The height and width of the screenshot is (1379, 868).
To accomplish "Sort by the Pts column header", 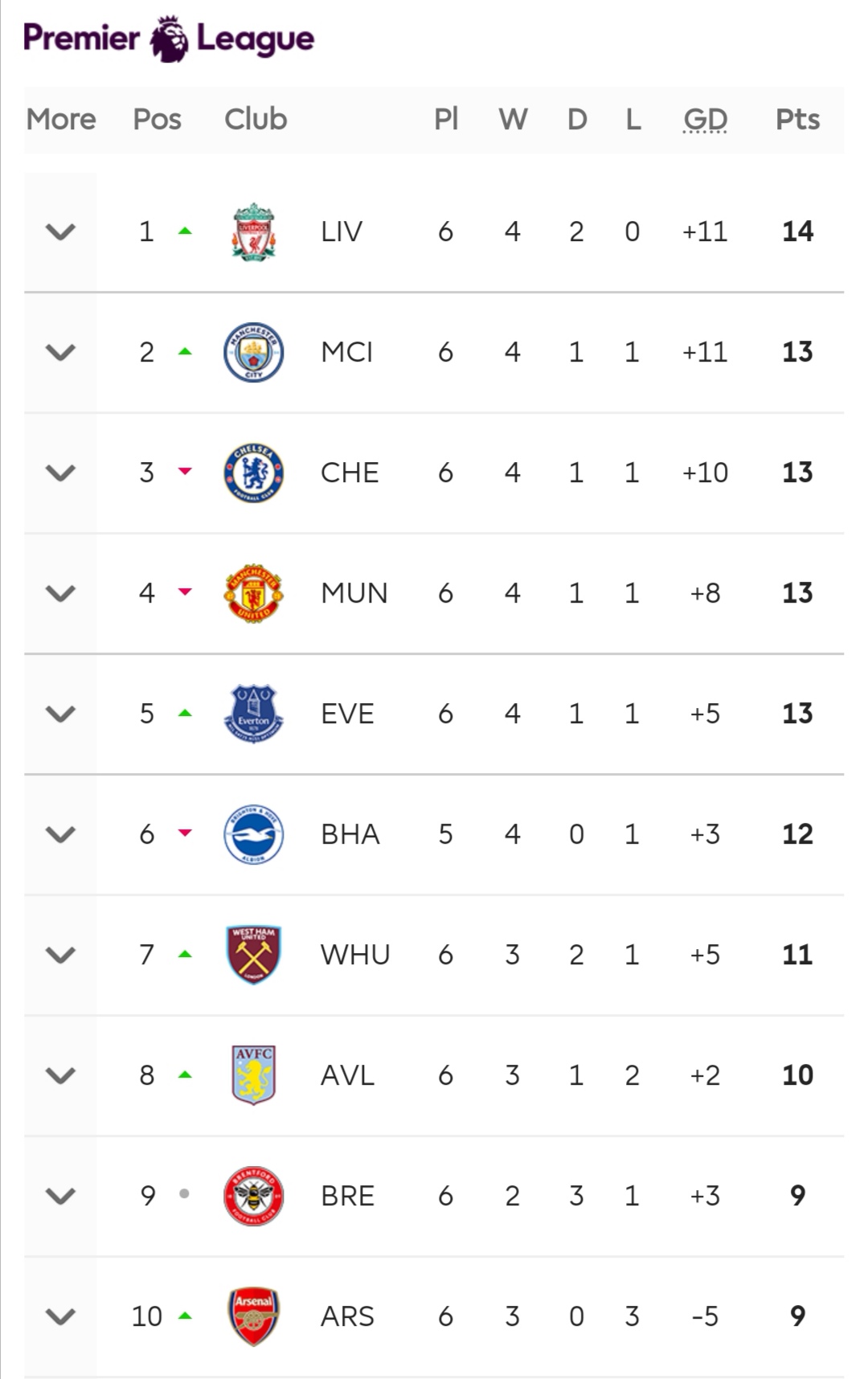I will point(797,119).
